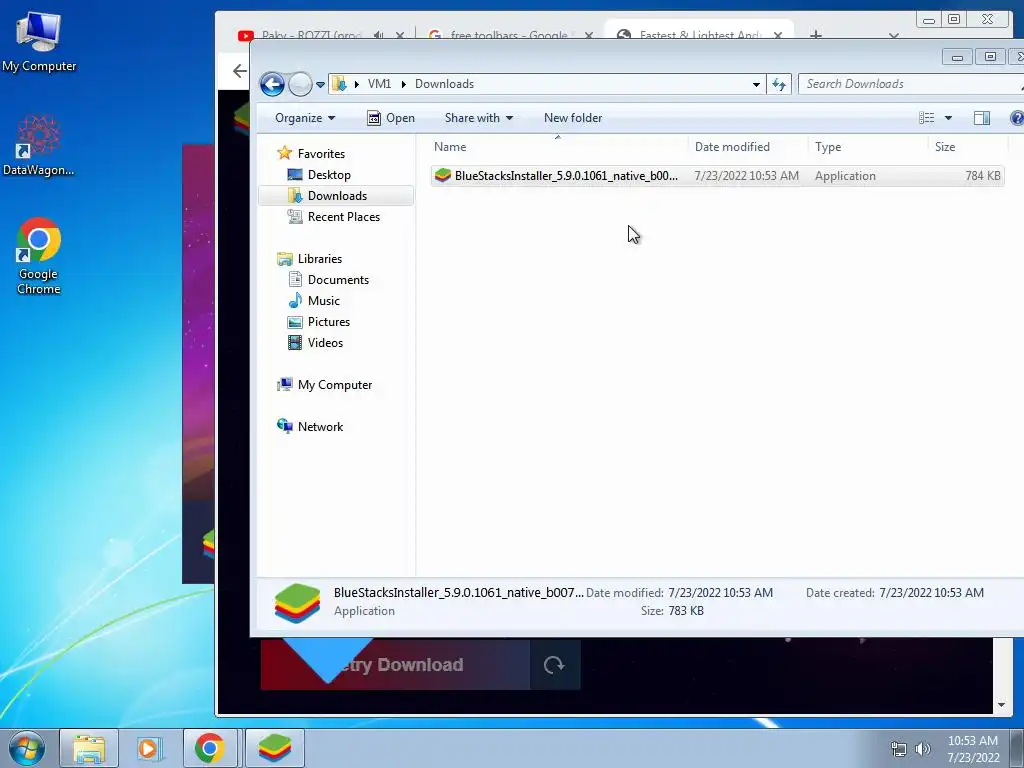Viewport: 1024px width, 768px height.
Task: Open the recent pages dropdown next to forward arrow
Action: tap(320, 84)
